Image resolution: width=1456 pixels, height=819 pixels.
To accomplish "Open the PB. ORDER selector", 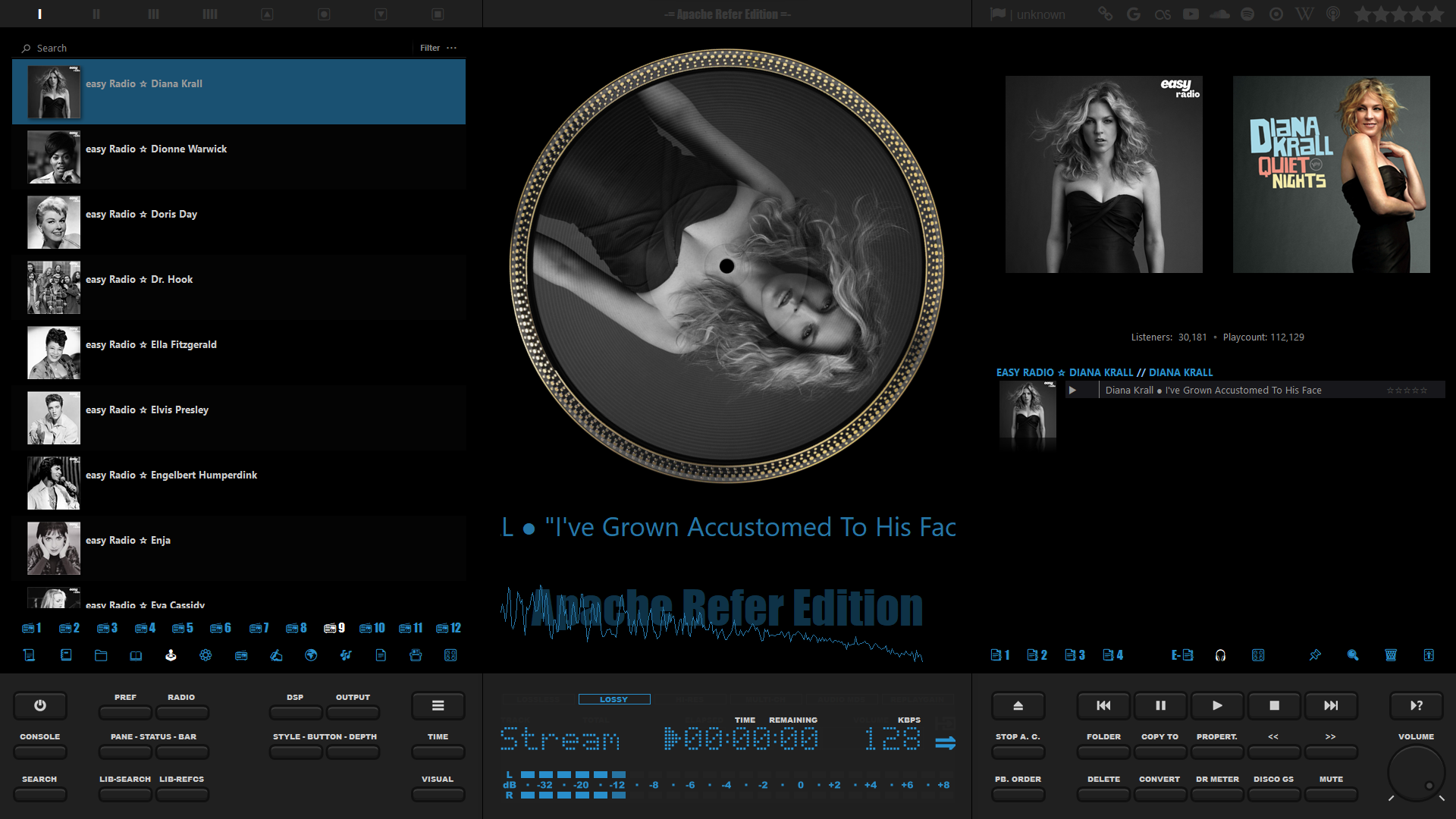I will click(x=1018, y=794).
